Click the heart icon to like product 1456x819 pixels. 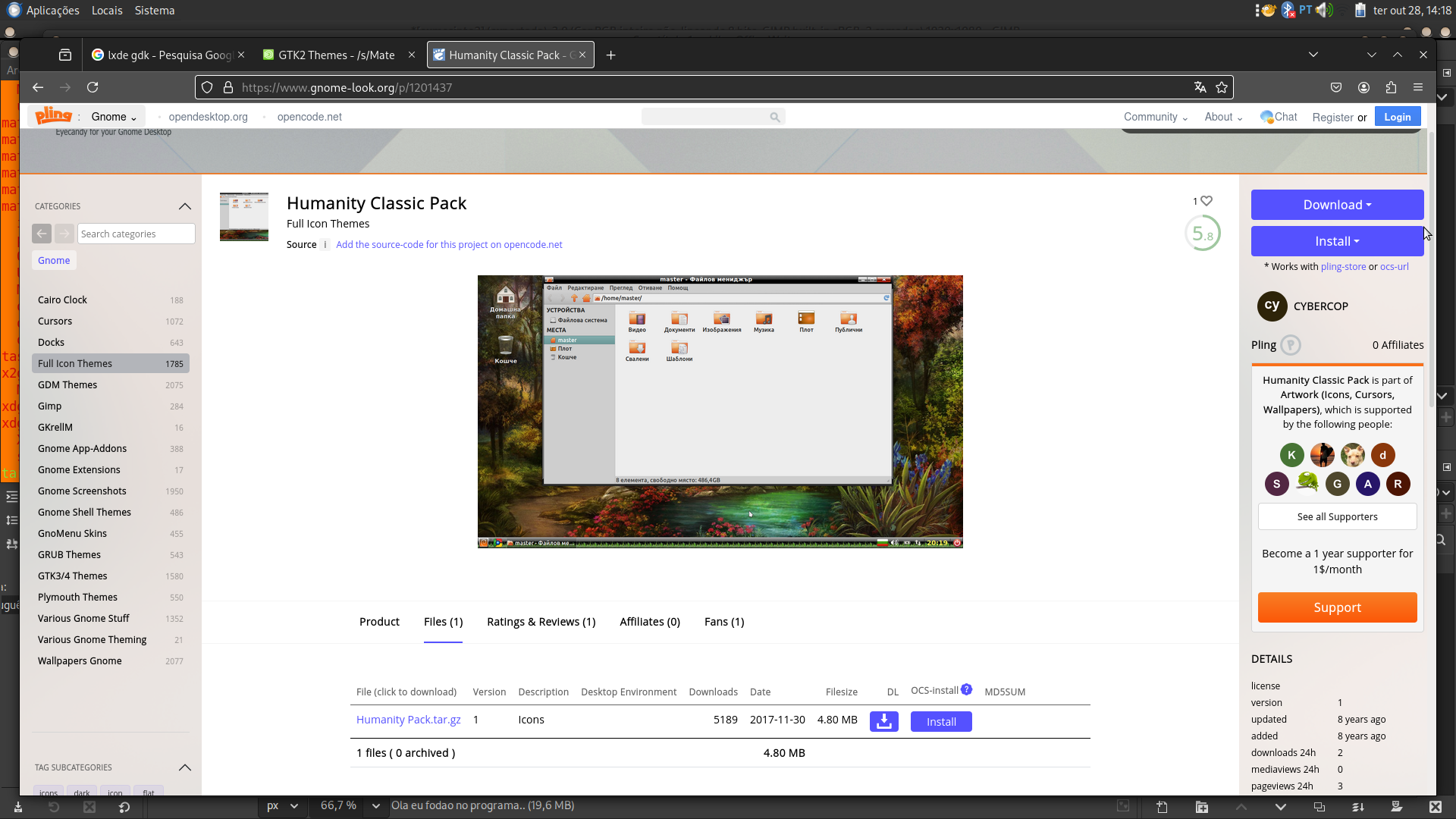(x=1207, y=201)
